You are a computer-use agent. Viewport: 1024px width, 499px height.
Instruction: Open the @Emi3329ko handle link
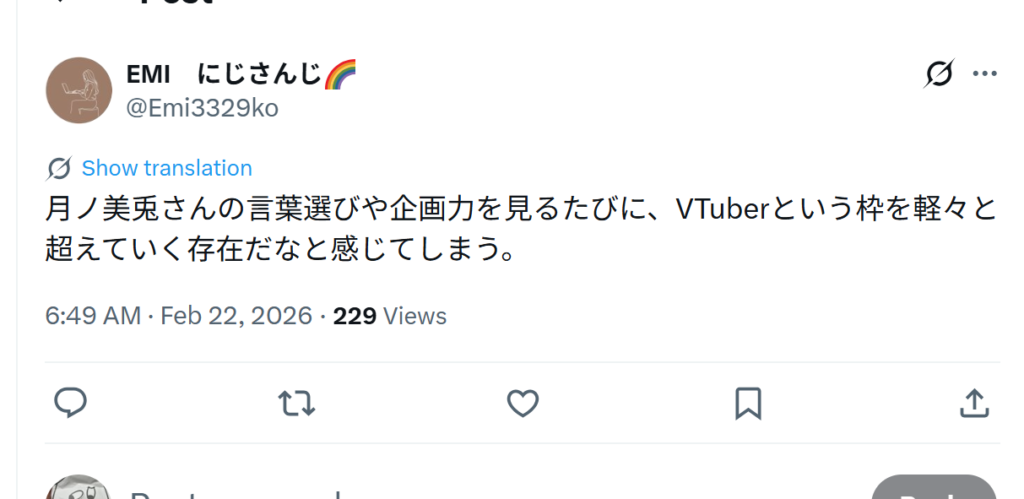click(201, 108)
